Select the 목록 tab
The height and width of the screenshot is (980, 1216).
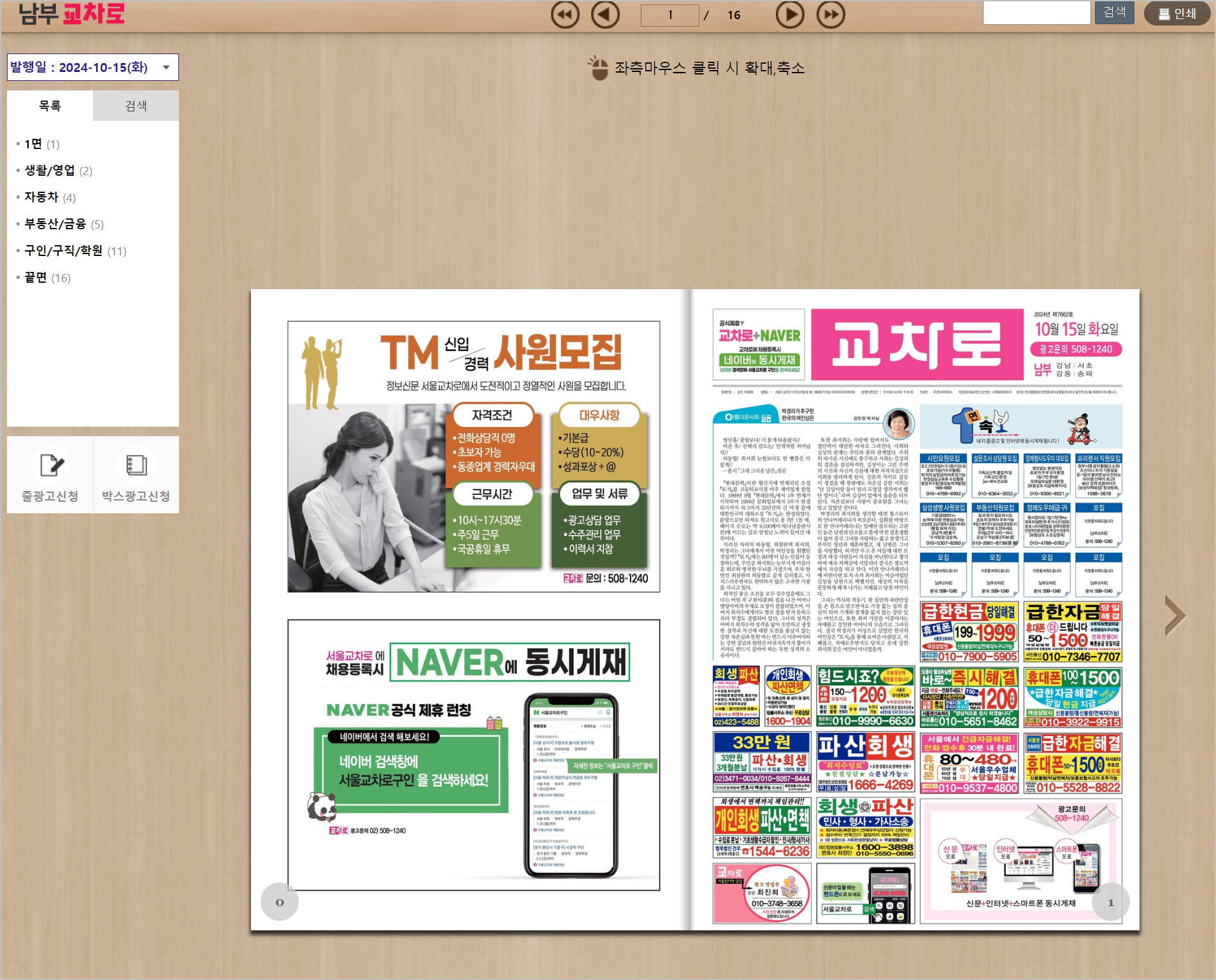[x=50, y=106]
